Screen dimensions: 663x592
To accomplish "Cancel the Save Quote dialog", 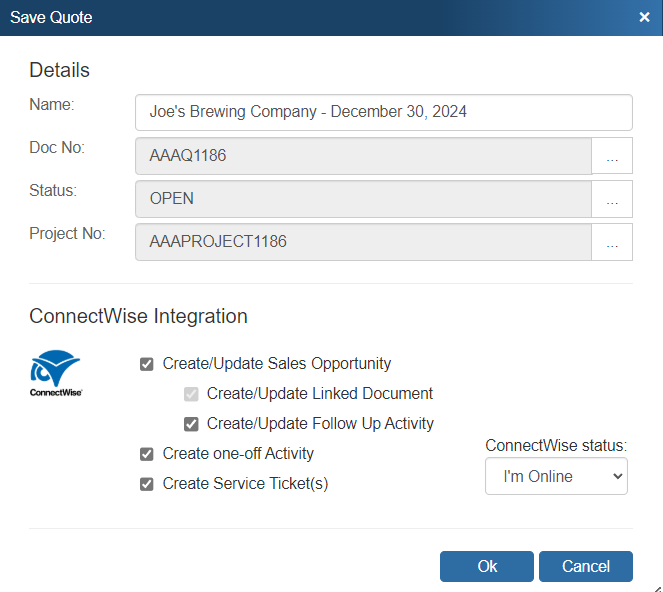I will [x=585, y=567].
